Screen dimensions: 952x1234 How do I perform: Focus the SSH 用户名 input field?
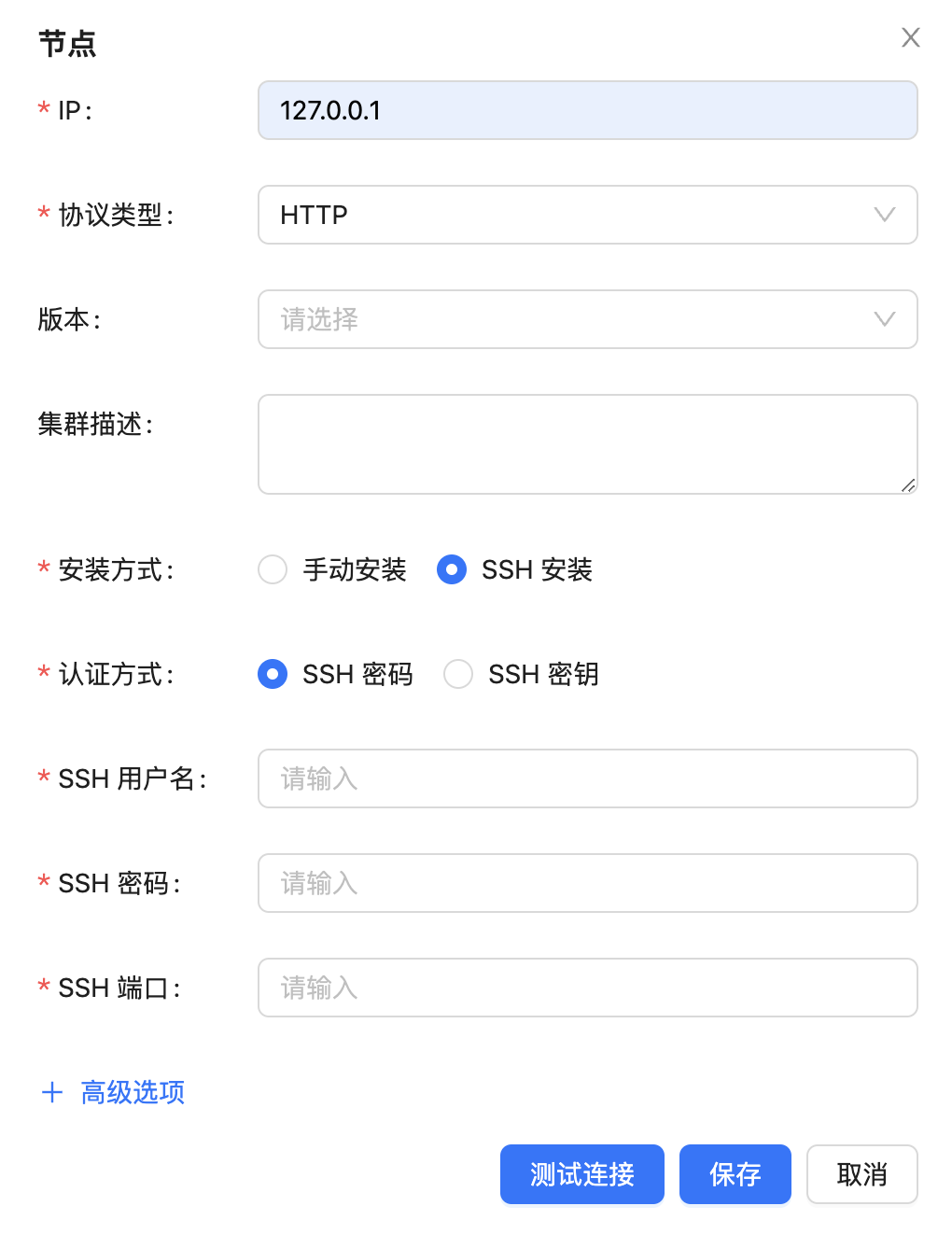(587, 778)
